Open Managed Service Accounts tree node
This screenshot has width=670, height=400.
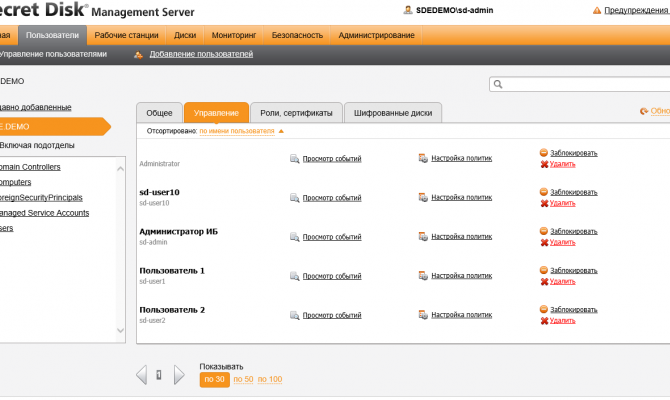44,213
